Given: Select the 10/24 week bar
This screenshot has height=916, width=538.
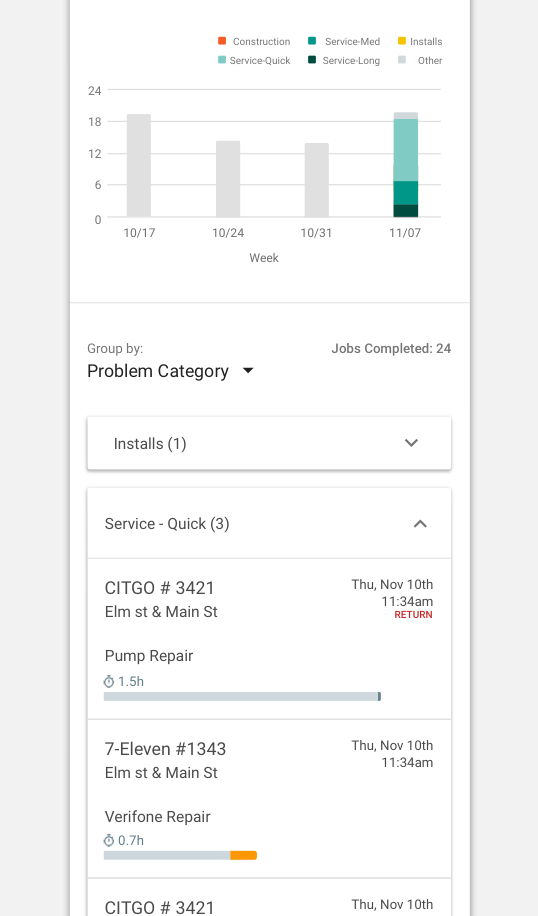Looking at the screenshot, I should [228, 179].
